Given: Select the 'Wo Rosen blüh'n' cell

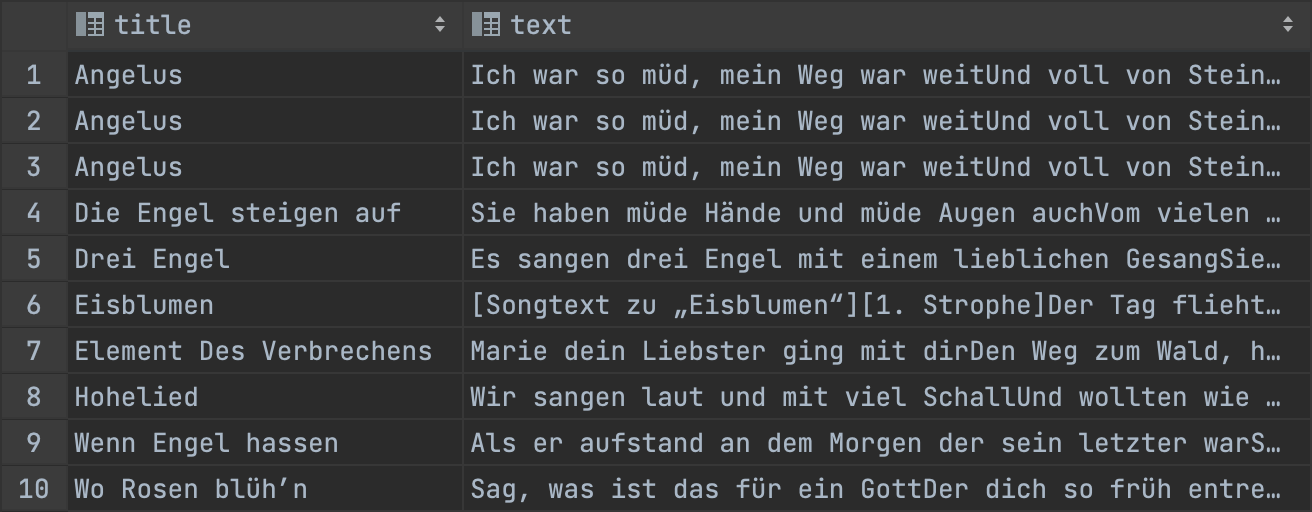Looking at the screenshot, I should pyautogui.click(x=191, y=489).
